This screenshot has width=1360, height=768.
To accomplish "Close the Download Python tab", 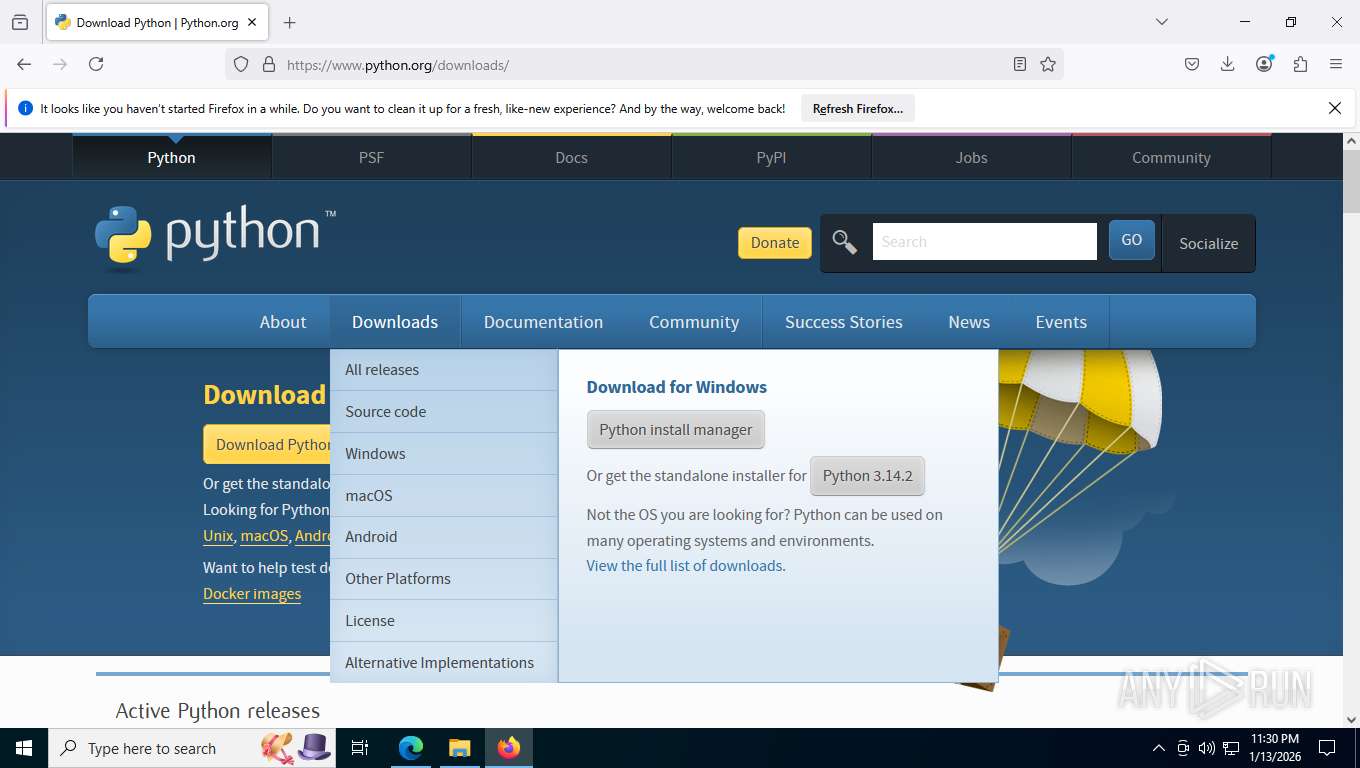I will pos(252,22).
